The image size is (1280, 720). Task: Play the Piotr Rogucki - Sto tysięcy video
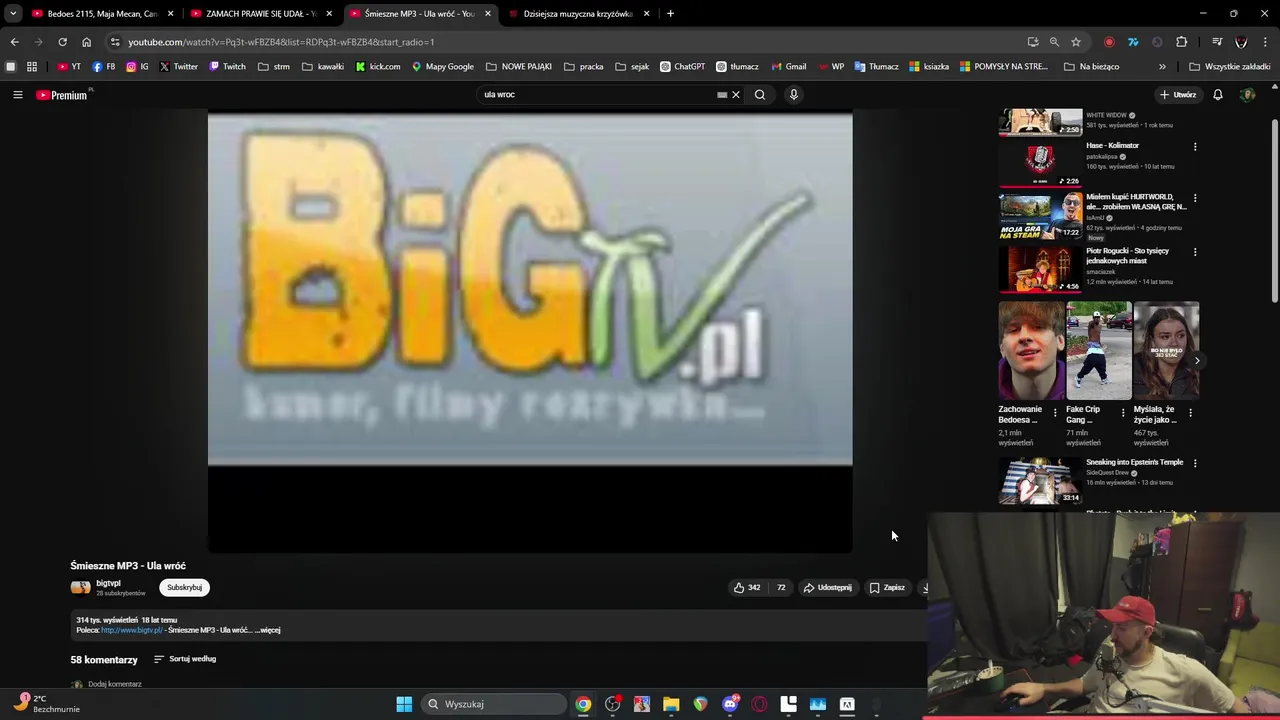[1040, 269]
